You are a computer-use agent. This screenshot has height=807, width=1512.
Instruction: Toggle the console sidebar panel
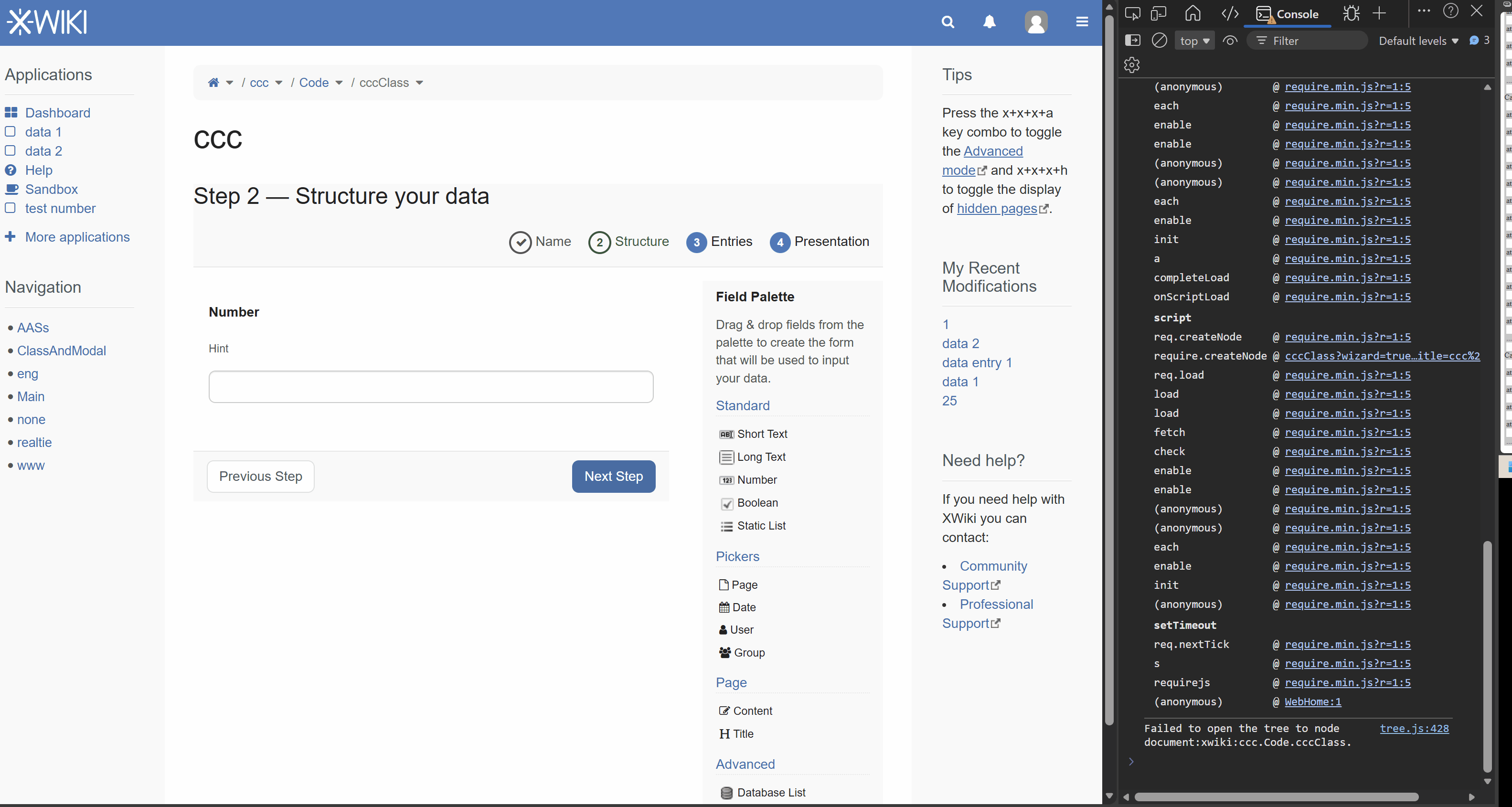click(1132, 41)
